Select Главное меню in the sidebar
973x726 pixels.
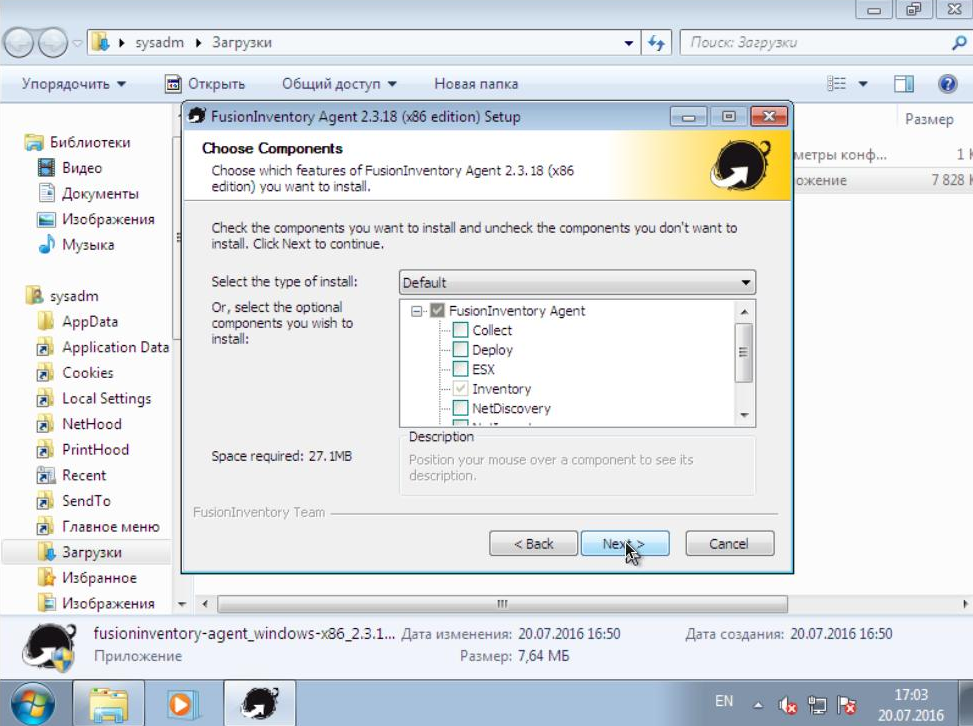pyautogui.click(x=98, y=527)
